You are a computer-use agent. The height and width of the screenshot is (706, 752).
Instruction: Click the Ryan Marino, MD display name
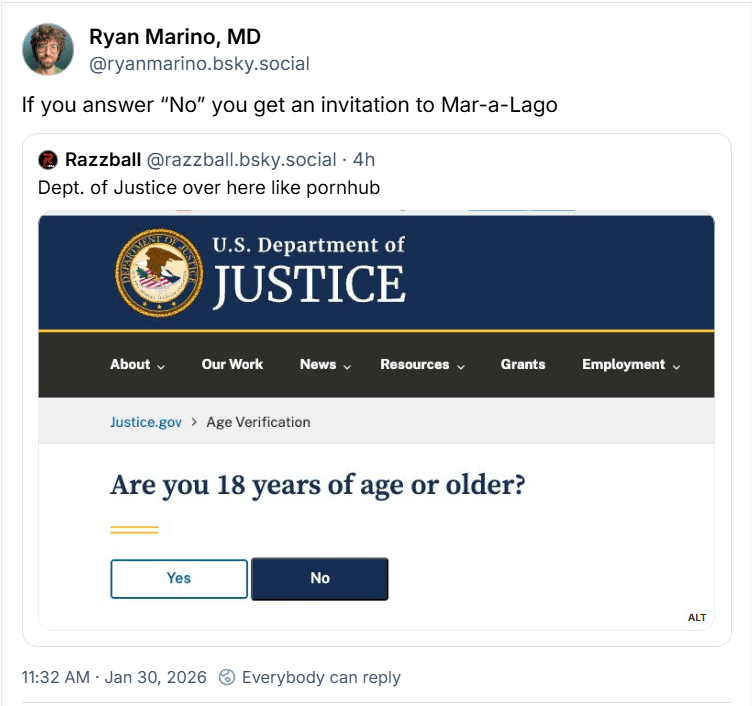click(175, 38)
